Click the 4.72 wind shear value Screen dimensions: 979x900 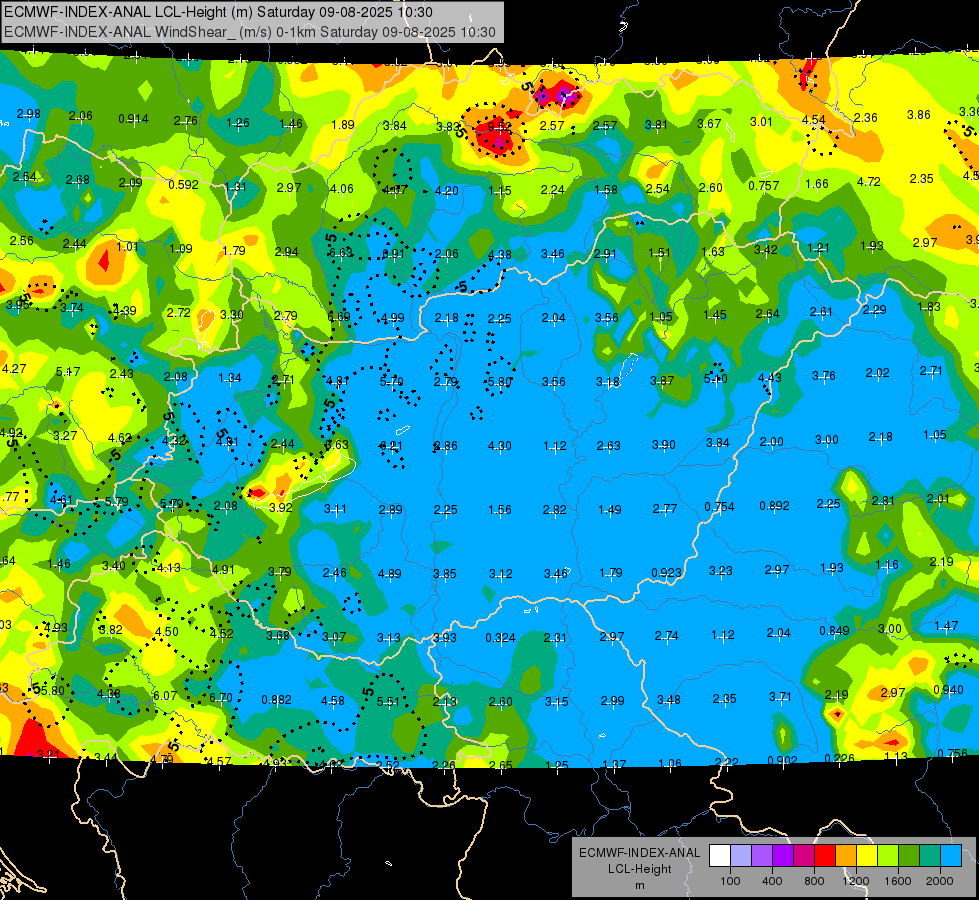click(868, 182)
